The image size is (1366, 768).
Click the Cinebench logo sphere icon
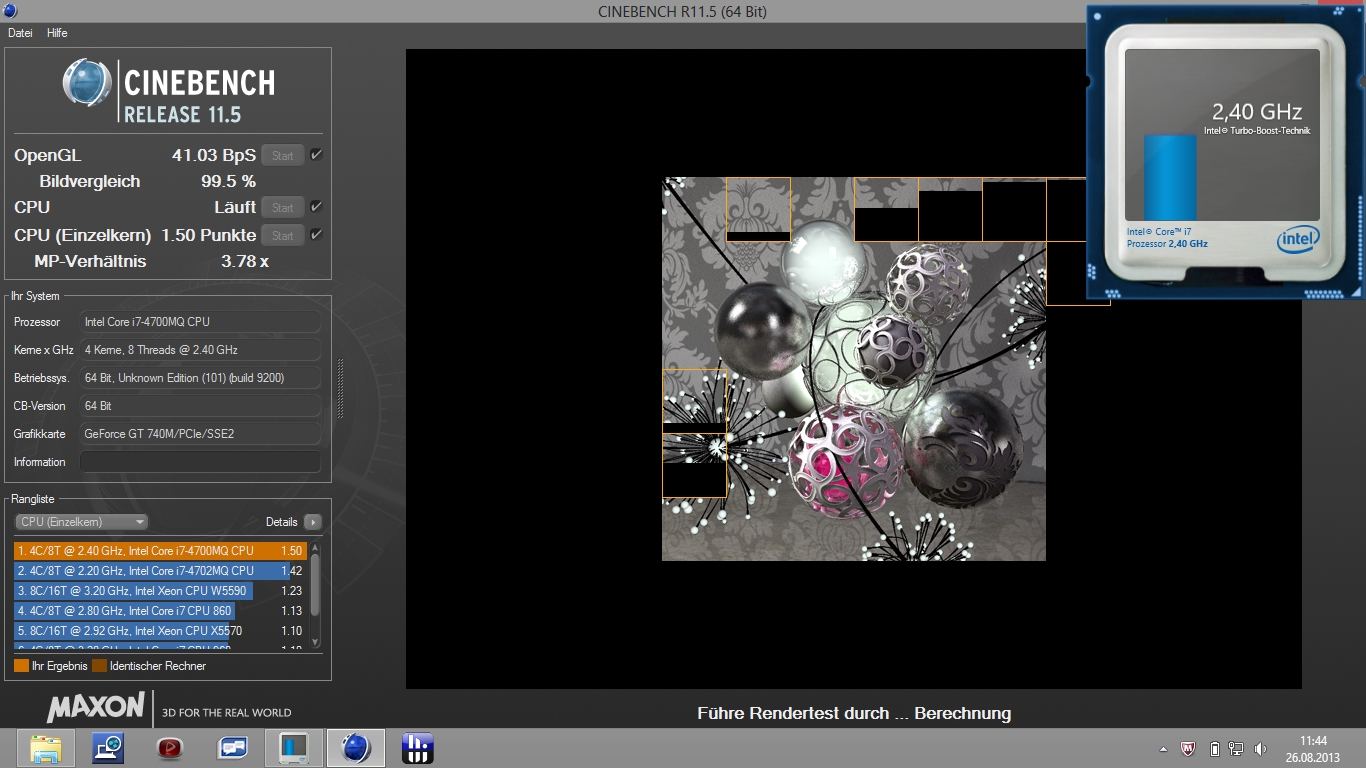click(87, 82)
